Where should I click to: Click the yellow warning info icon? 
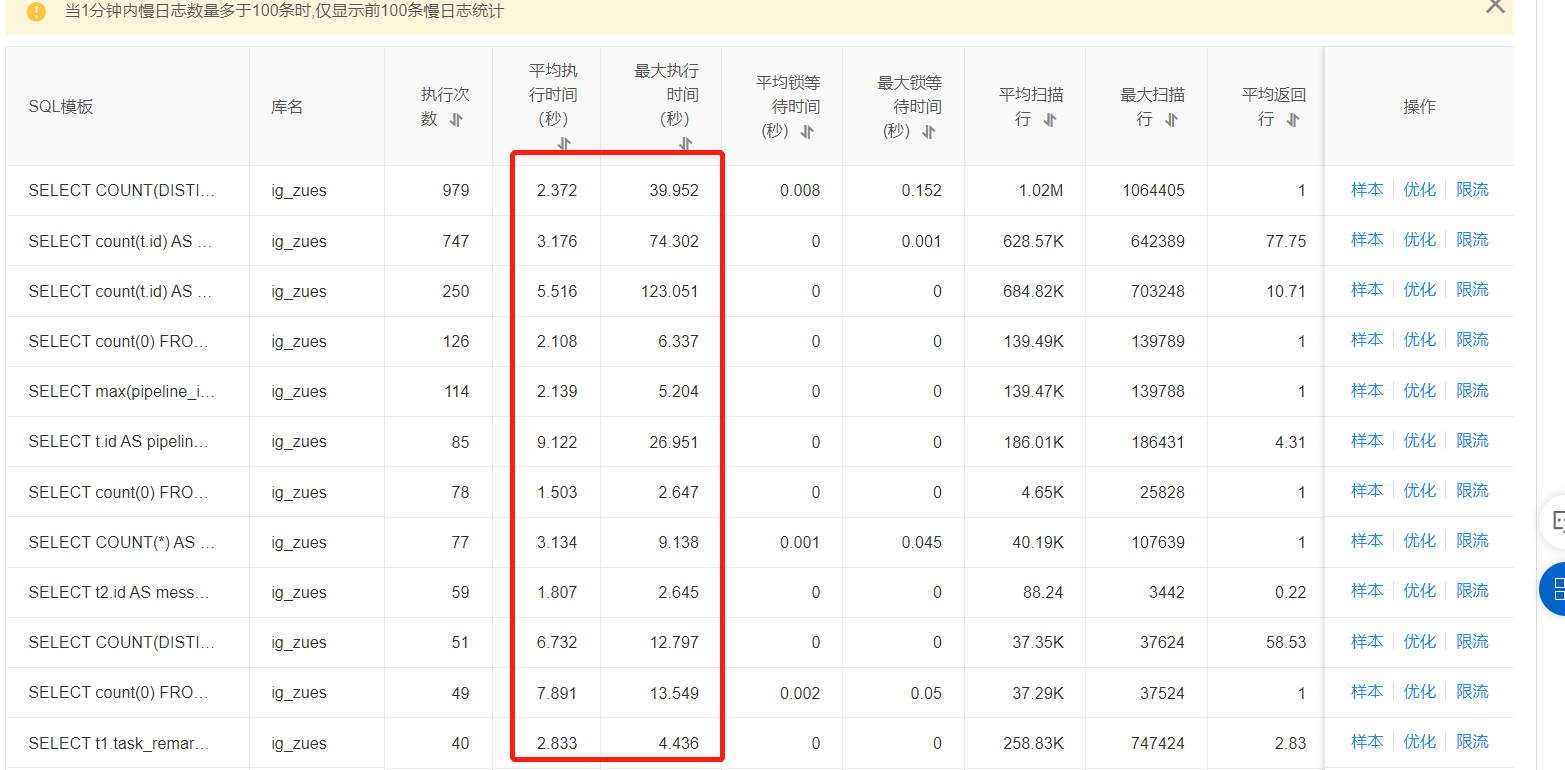(36, 12)
